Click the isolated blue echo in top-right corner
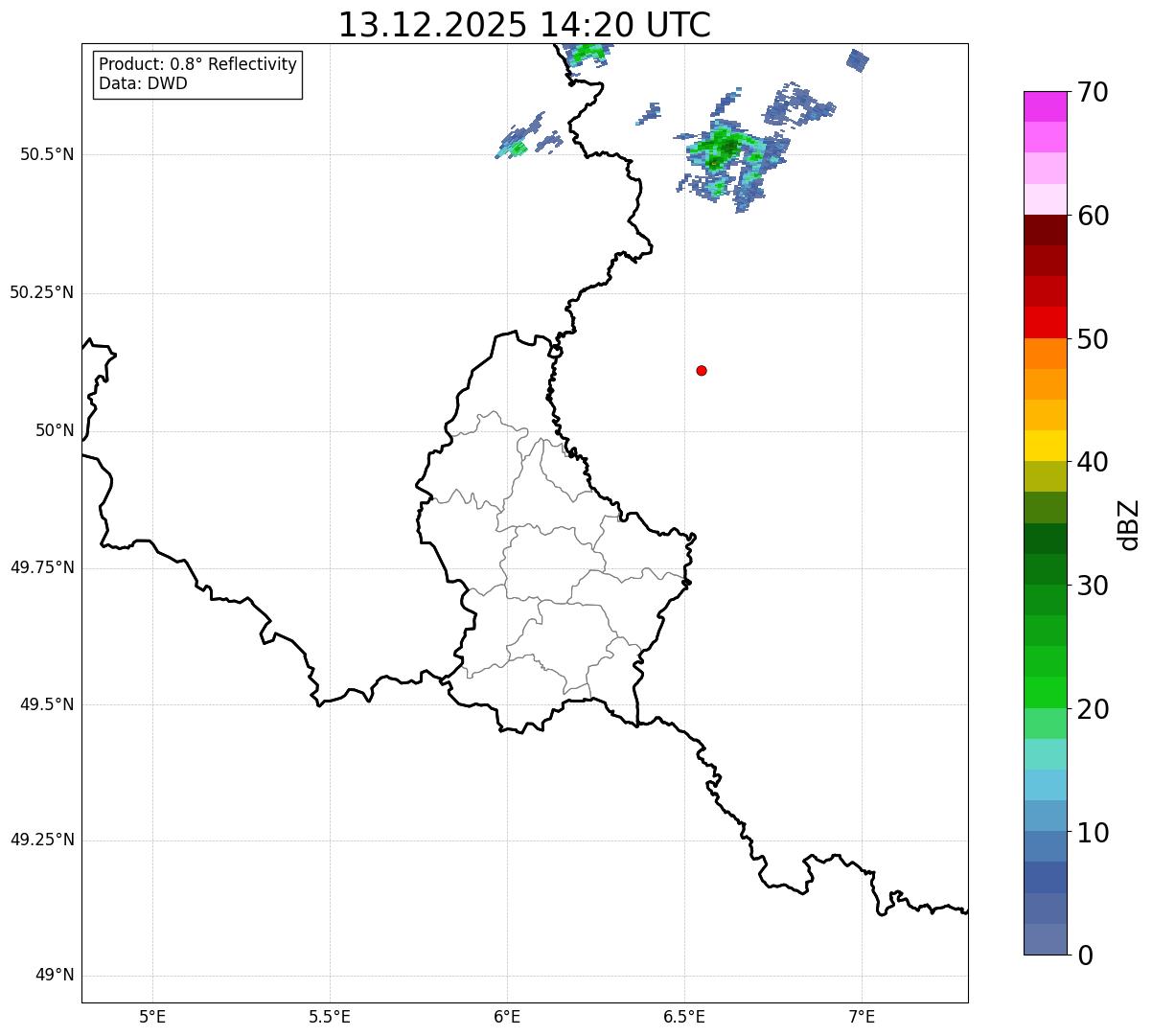This screenshot has width=1152, height=1036. pos(857,60)
